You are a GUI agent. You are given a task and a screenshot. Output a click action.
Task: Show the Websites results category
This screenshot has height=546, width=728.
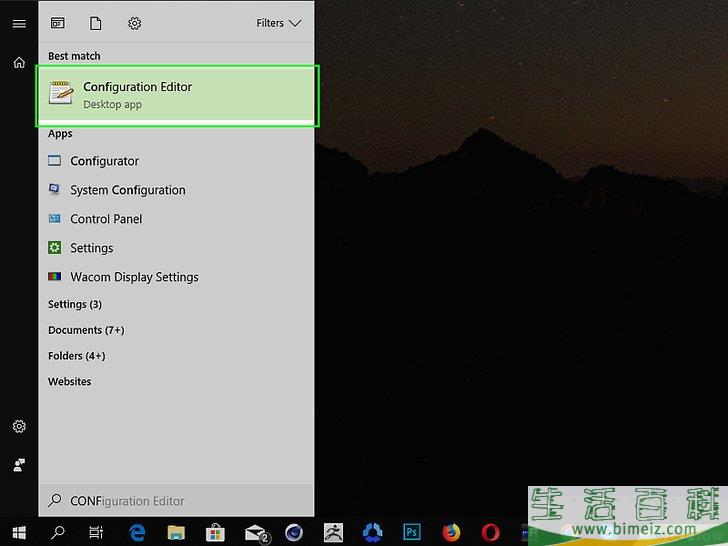coord(69,382)
